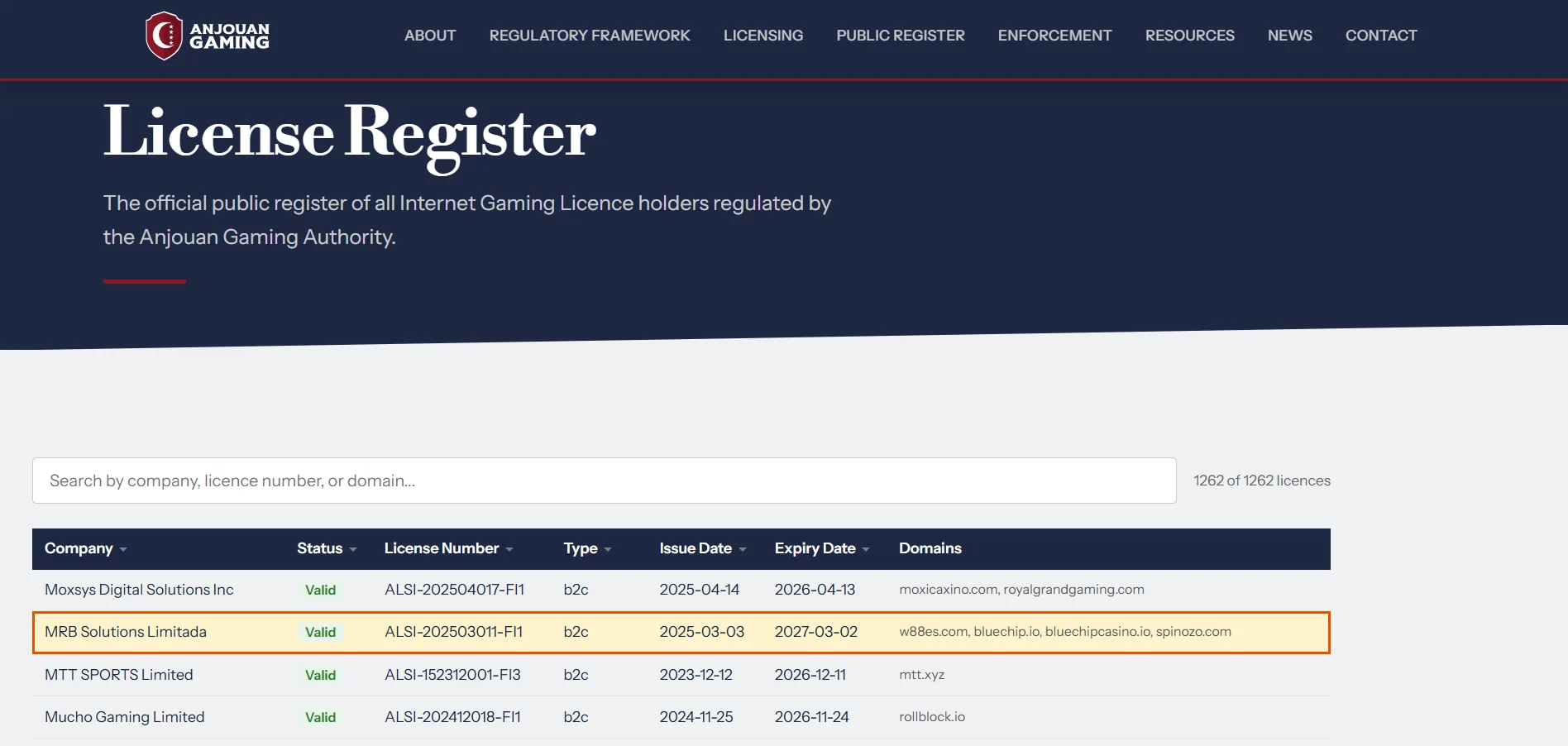The height and width of the screenshot is (746, 1568).
Task: Select MRB Solutions Limitada company name
Action: pyautogui.click(x=126, y=632)
